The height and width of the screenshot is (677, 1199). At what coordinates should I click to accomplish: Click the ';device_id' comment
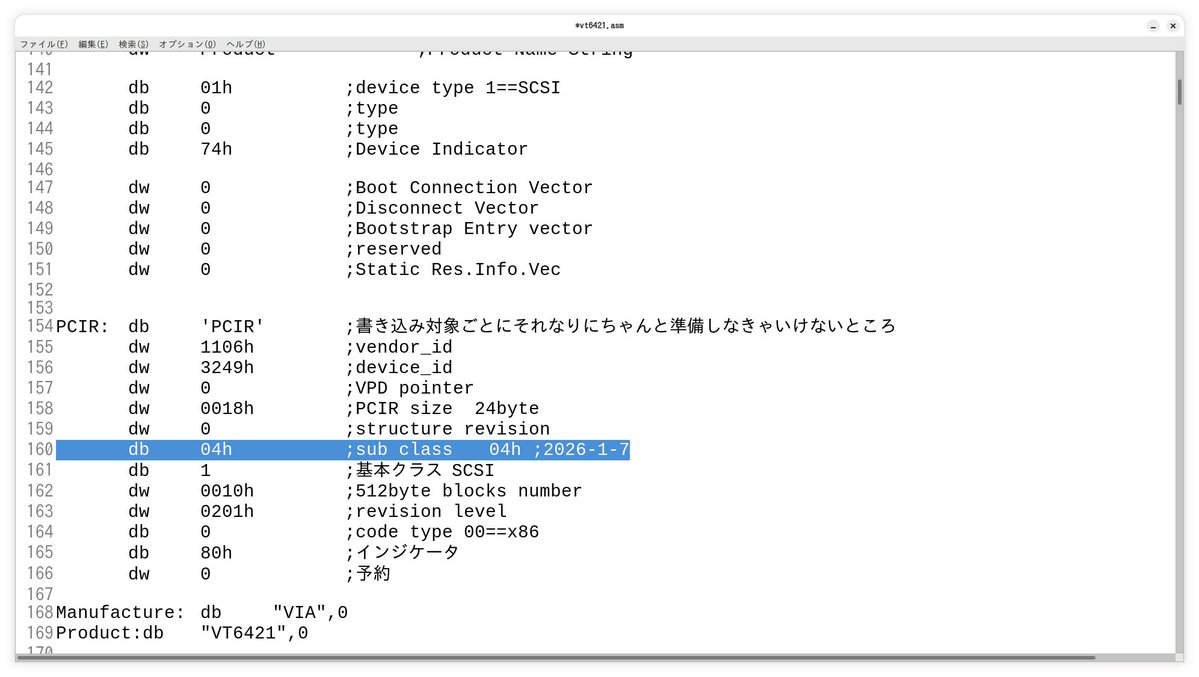tap(398, 368)
